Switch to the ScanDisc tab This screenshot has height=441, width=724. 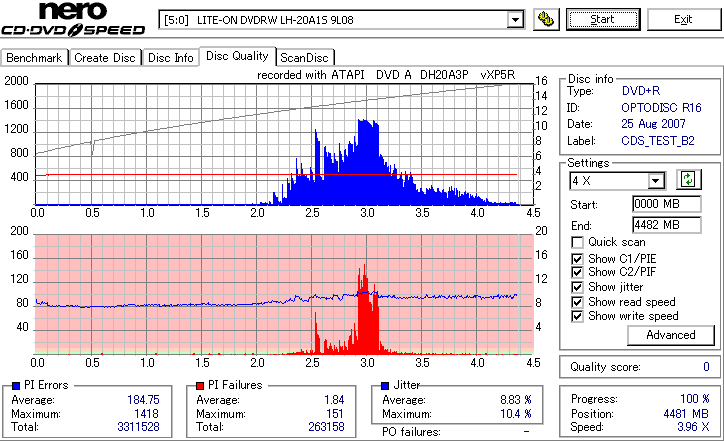click(x=304, y=58)
